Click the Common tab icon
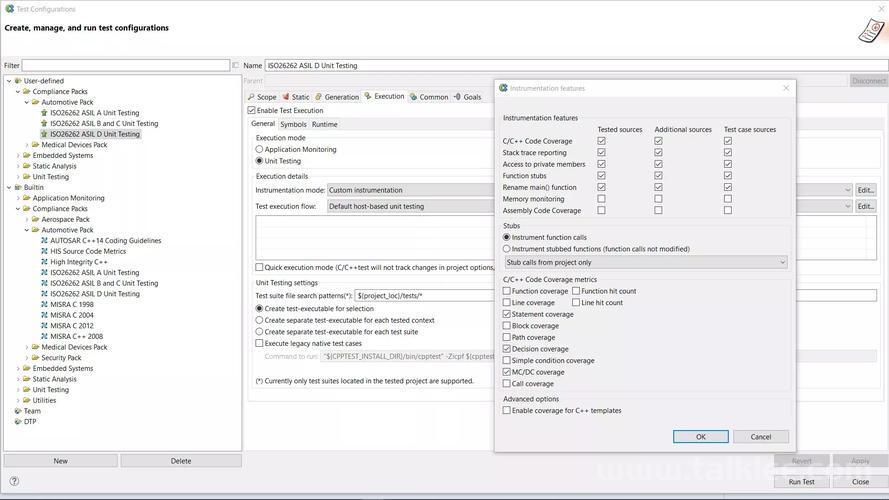The width and height of the screenshot is (889, 500). click(x=413, y=97)
